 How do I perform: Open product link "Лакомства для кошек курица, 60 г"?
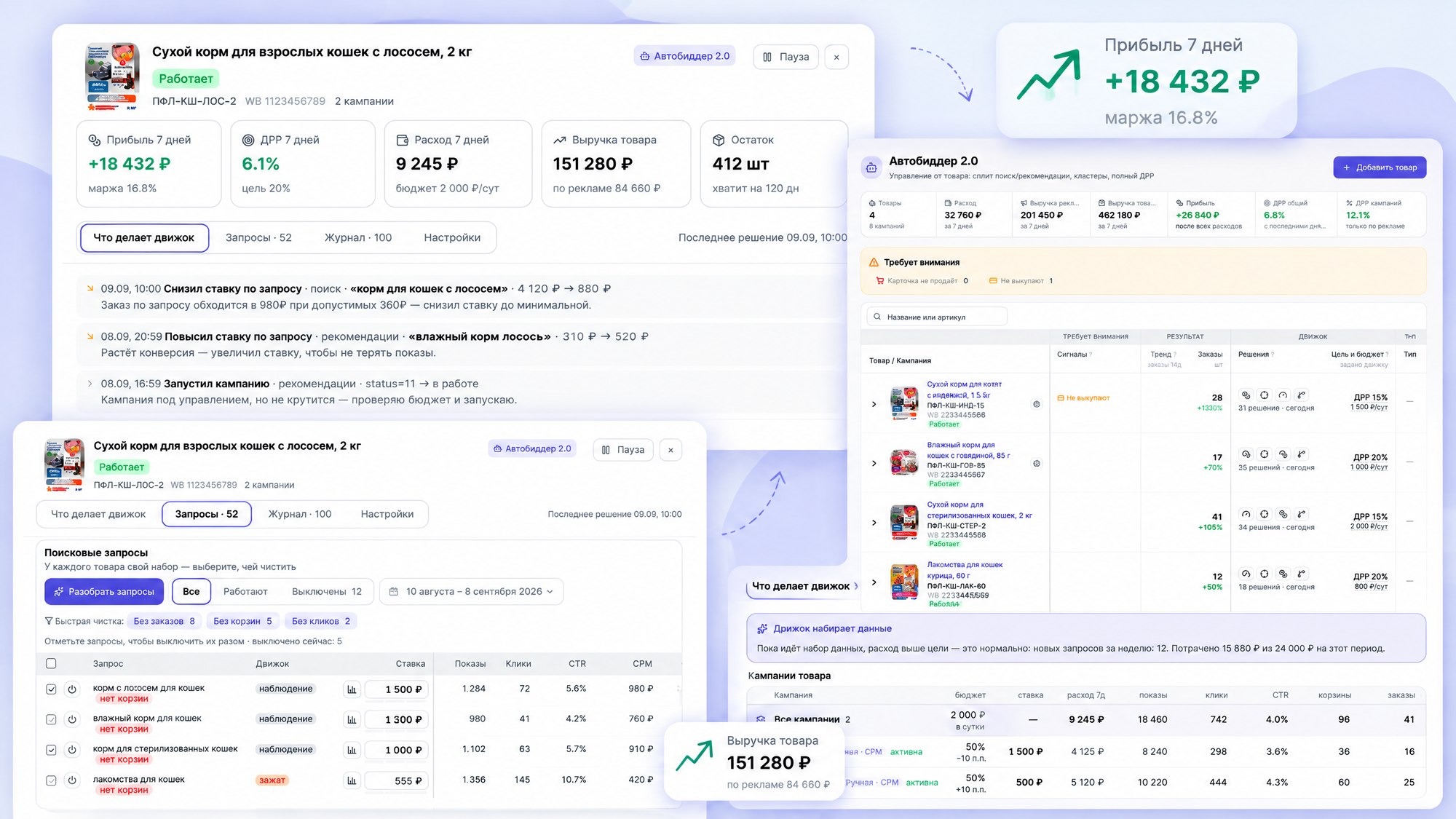click(x=965, y=570)
